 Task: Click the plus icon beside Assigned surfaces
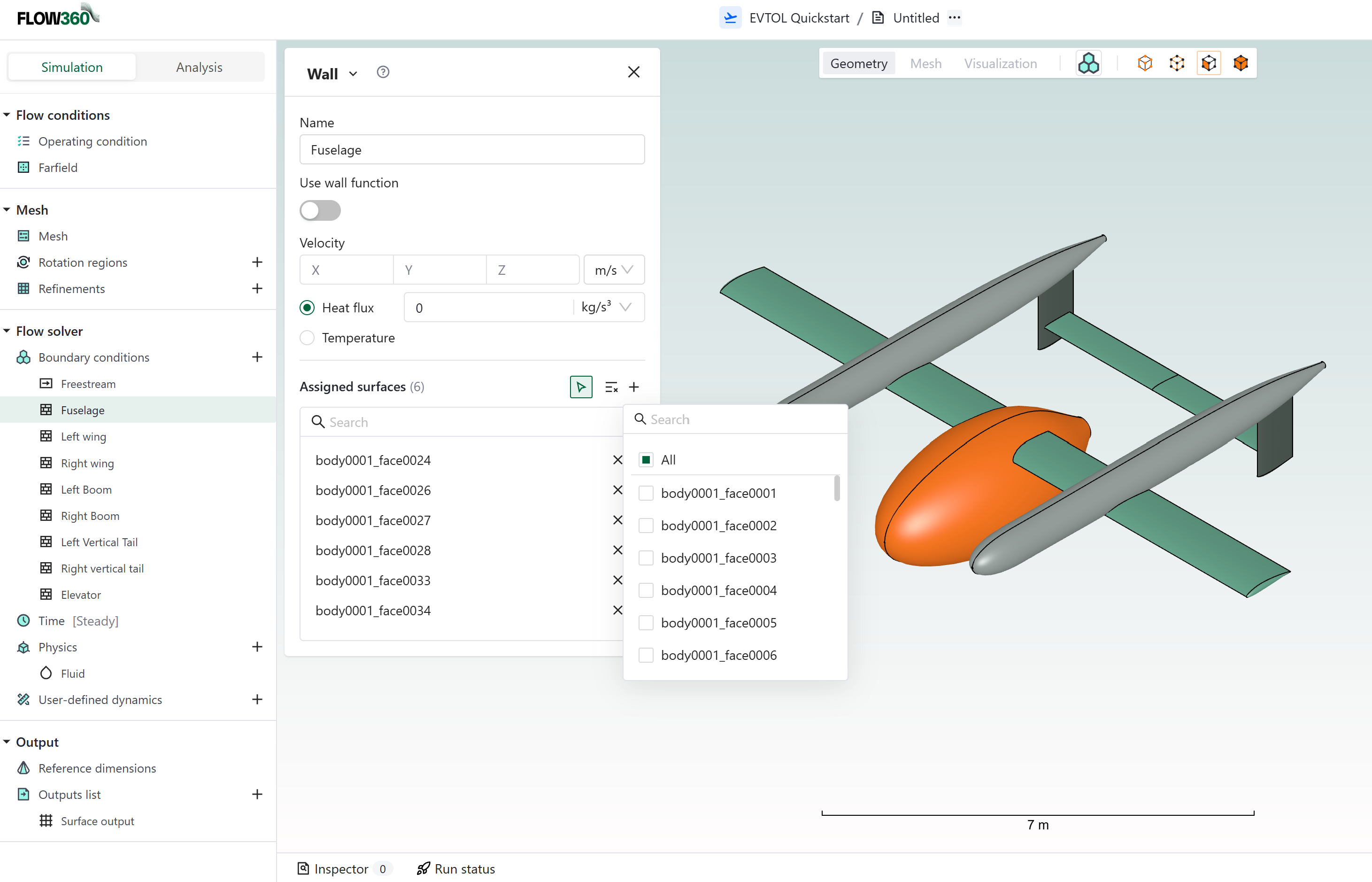coord(634,387)
